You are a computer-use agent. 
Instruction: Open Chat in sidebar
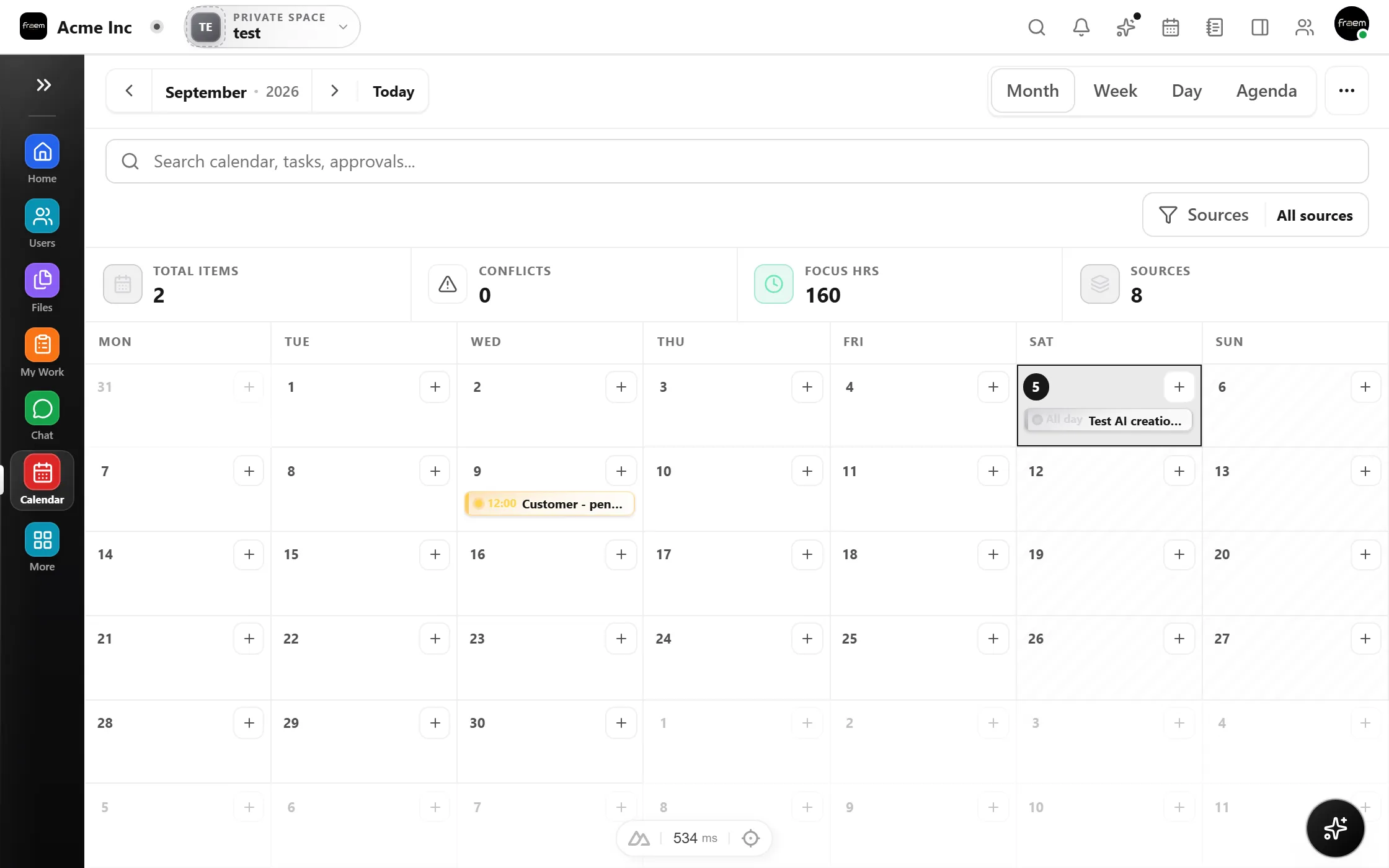click(42, 416)
